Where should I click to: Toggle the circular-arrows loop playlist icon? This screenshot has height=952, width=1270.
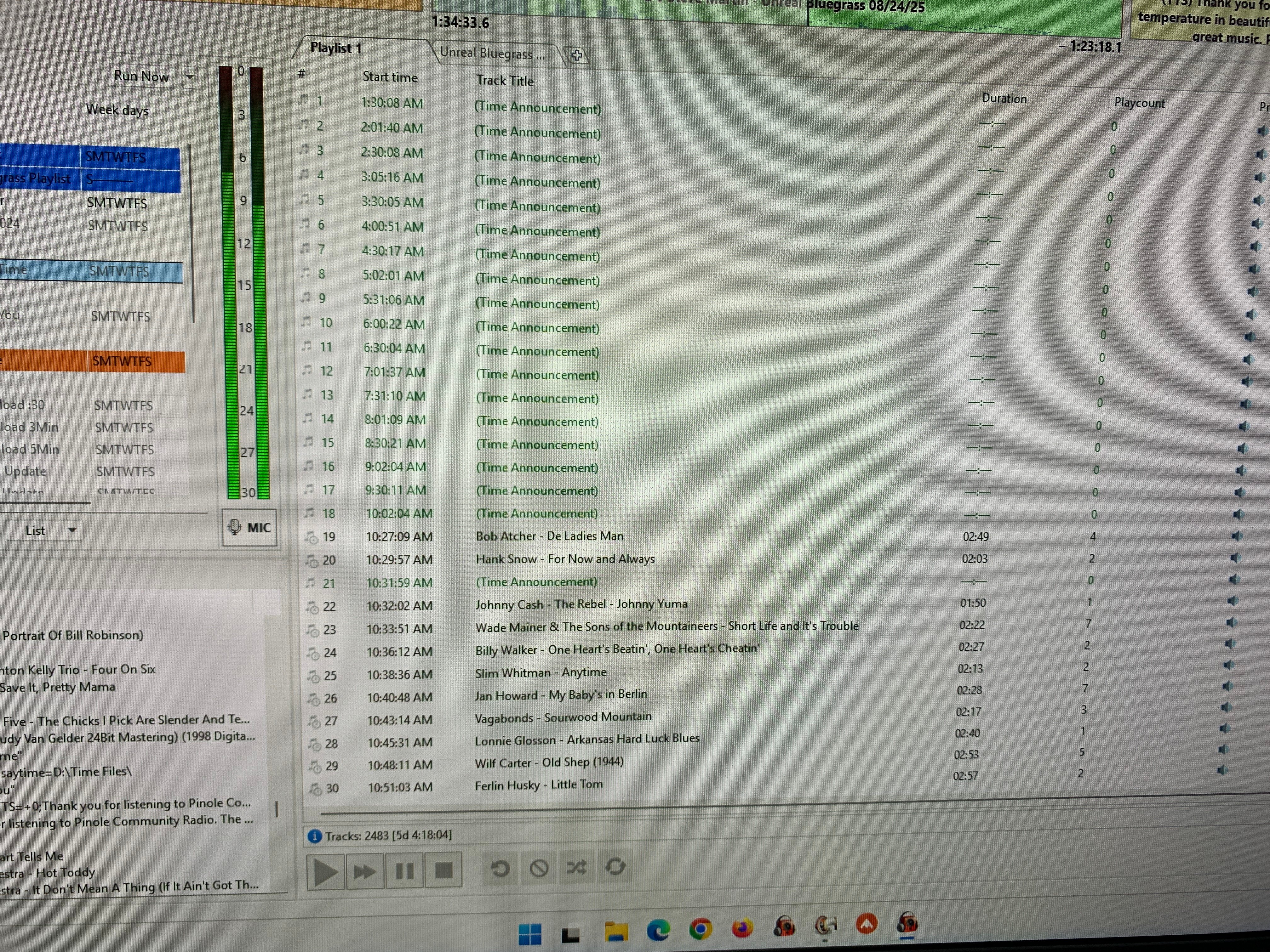[615, 866]
